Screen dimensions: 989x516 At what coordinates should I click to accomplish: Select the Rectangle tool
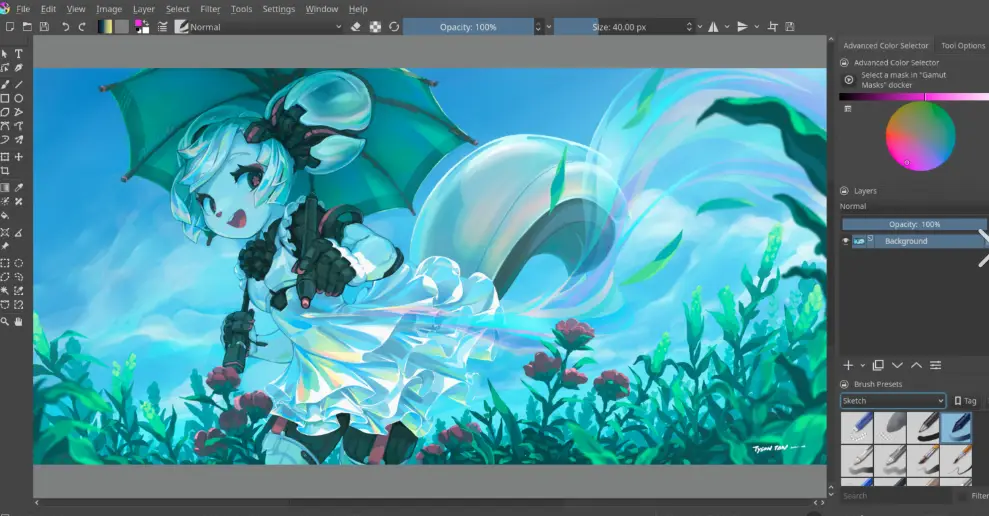coord(5,98)
